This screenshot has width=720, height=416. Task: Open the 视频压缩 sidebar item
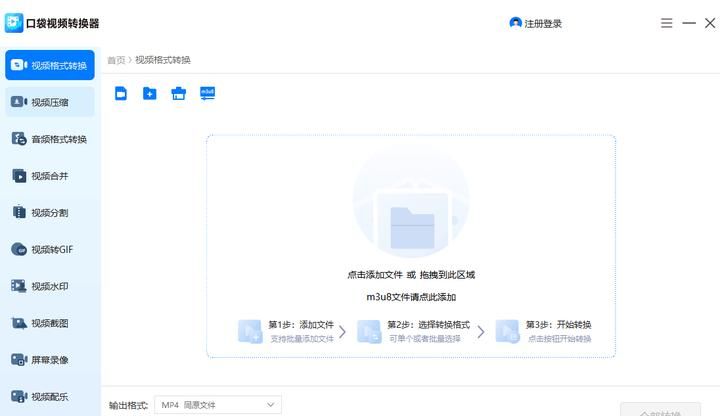[50, 102]
